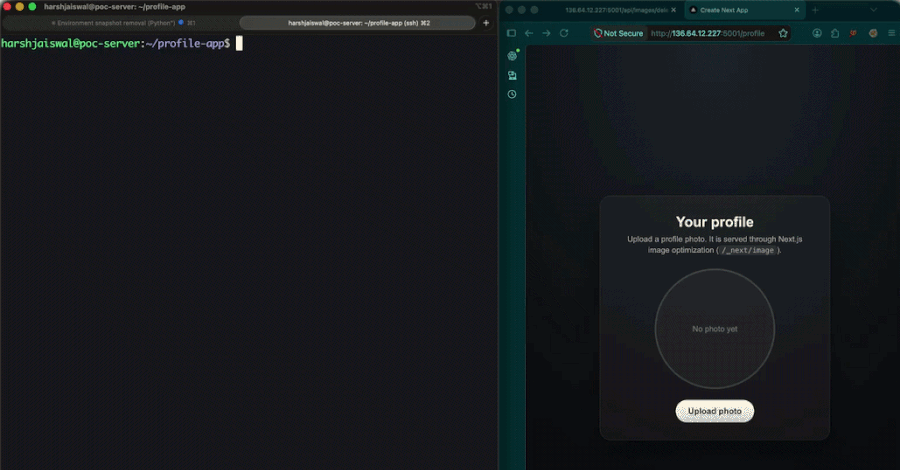Minimize the terminal window with yellow button
This screenshot has width=900, height=470.
point(20,7)
